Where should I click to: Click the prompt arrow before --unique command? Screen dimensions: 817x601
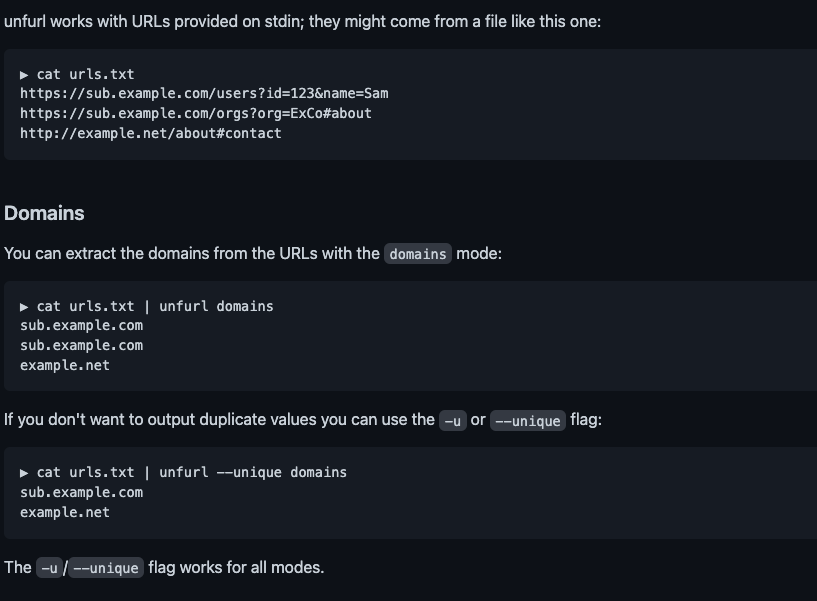click(24, 473)
